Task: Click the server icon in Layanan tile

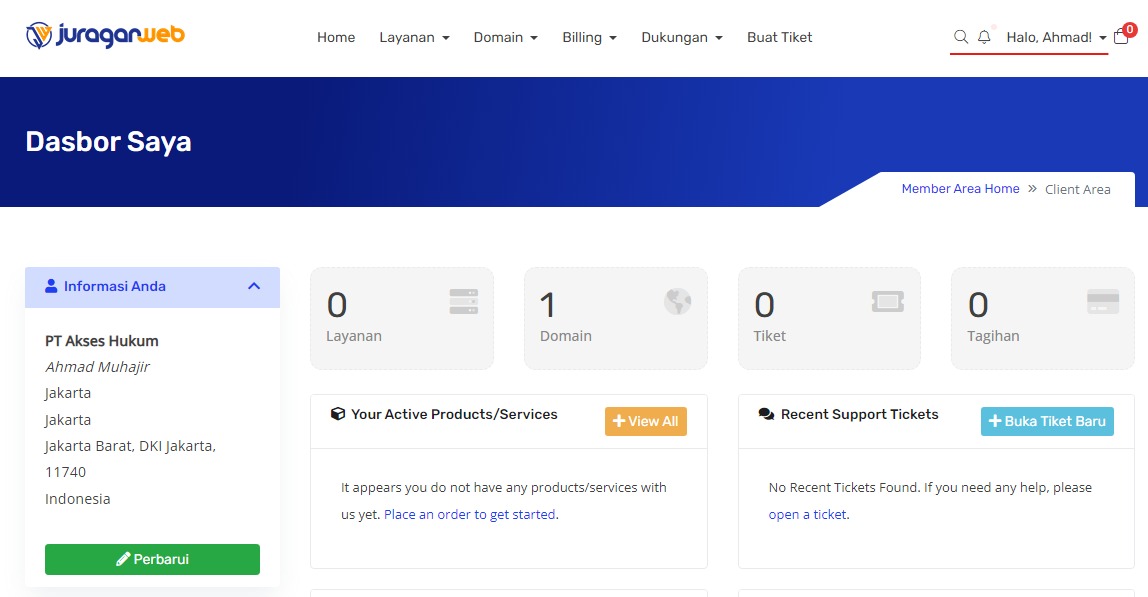Action: click(463, 302)
